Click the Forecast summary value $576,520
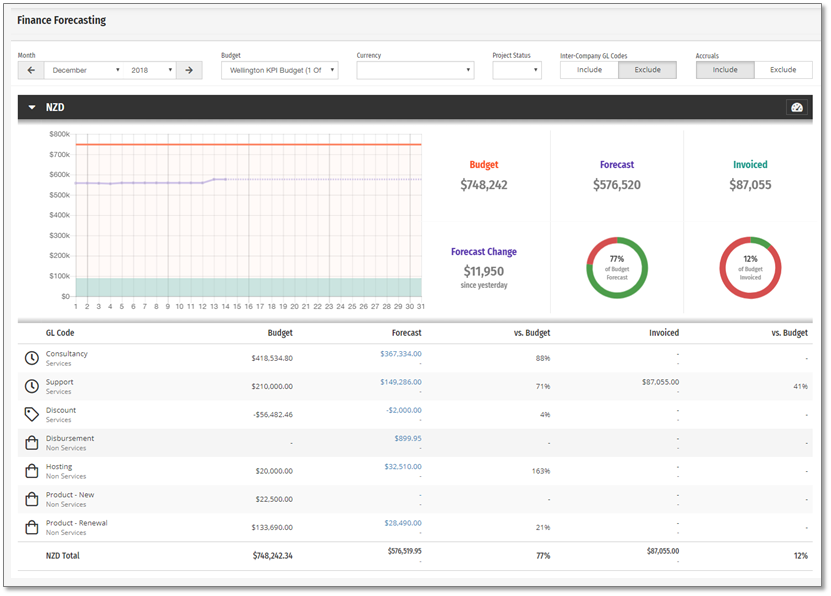 (617, 185)
